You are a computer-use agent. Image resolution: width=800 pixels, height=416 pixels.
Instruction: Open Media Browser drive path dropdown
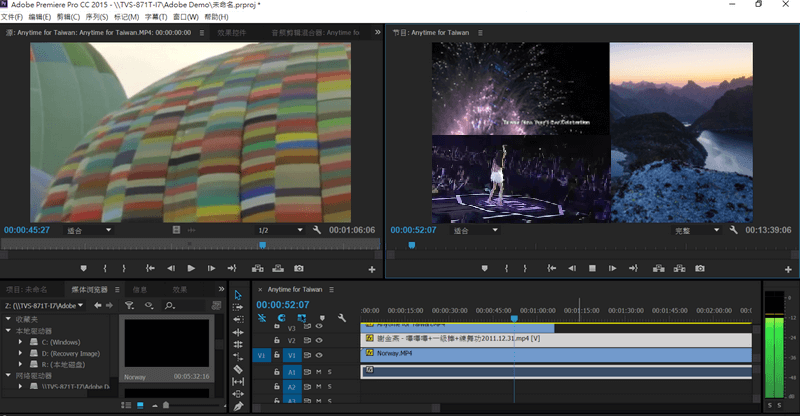click(44, 306)
